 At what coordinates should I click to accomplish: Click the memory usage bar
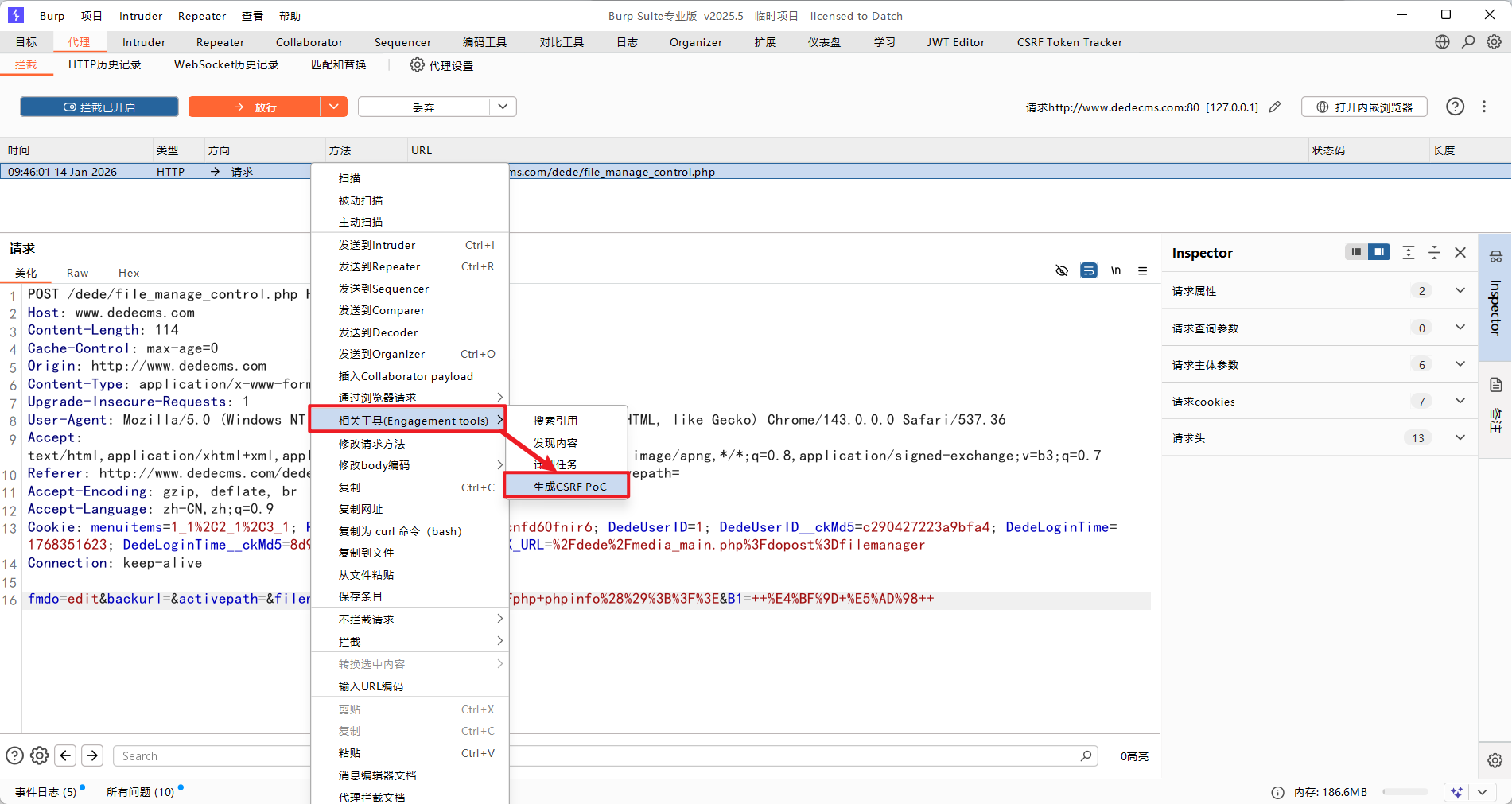[x=1405, y=792]
